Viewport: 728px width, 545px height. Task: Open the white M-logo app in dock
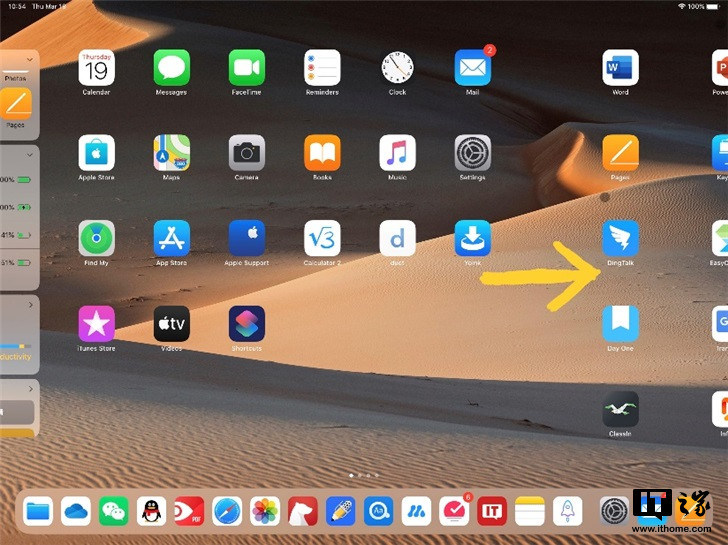coord(416,511)
